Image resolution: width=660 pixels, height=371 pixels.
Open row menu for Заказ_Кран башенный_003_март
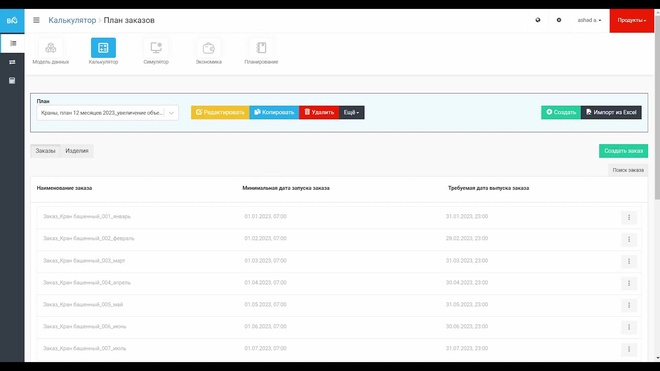point(629,261)
